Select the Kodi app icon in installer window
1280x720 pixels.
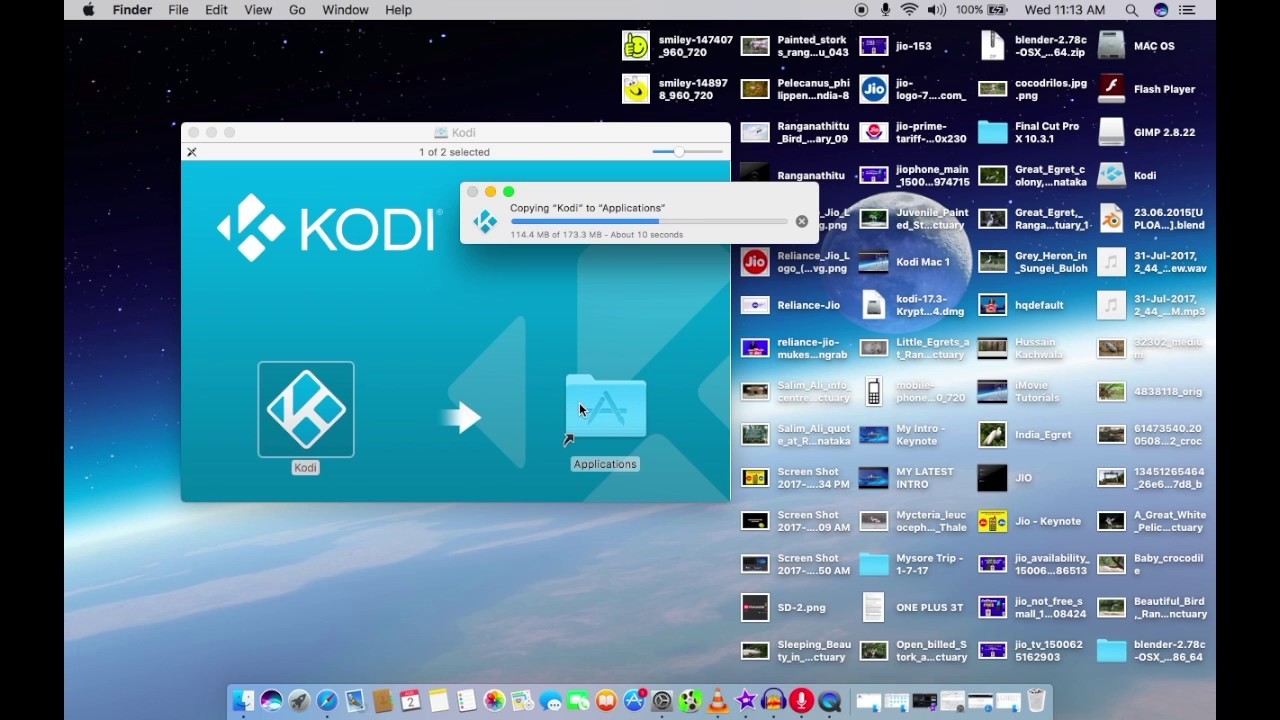click(306, 409)
